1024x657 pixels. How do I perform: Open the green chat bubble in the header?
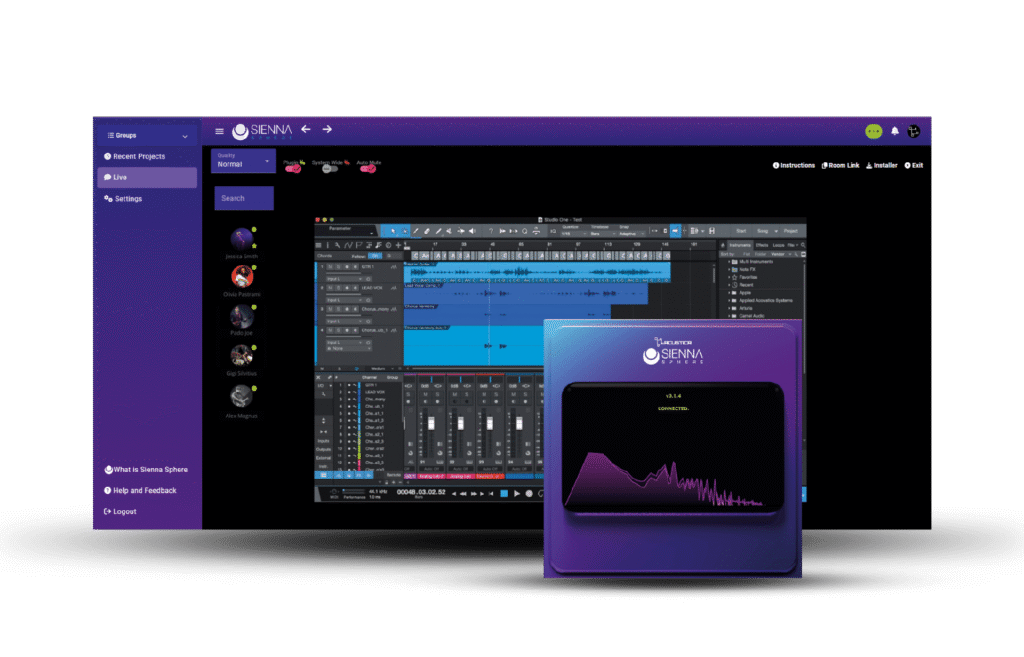click(873, 131)
